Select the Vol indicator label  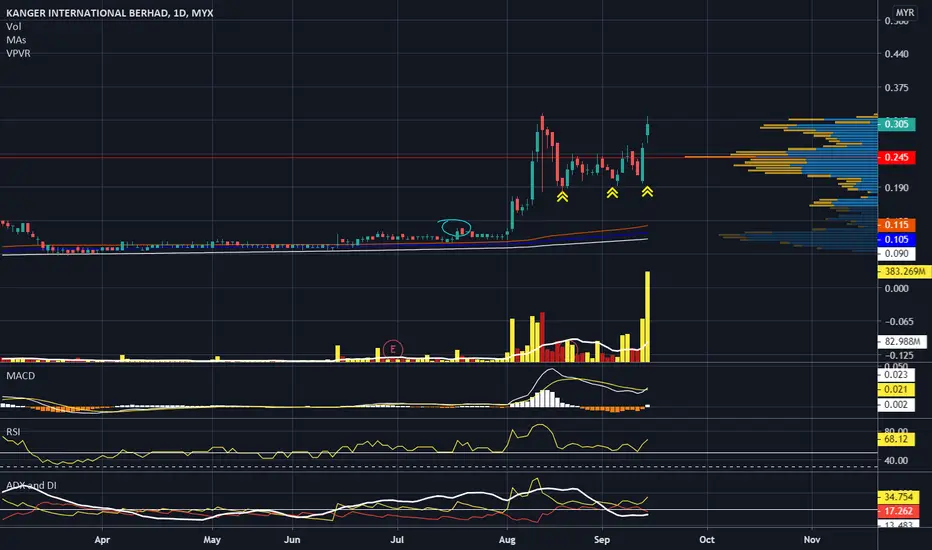[x=14, y=26]
